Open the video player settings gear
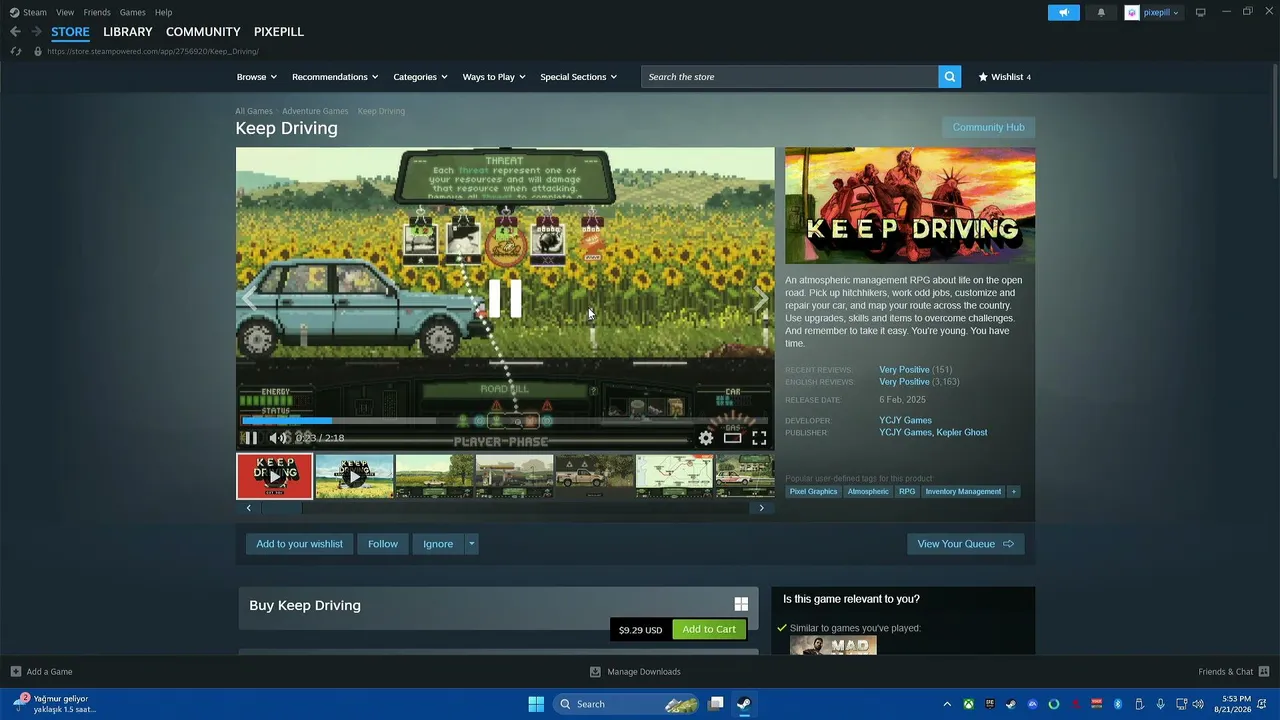This screenshot has height=720, width=1280. pos(706,438)
